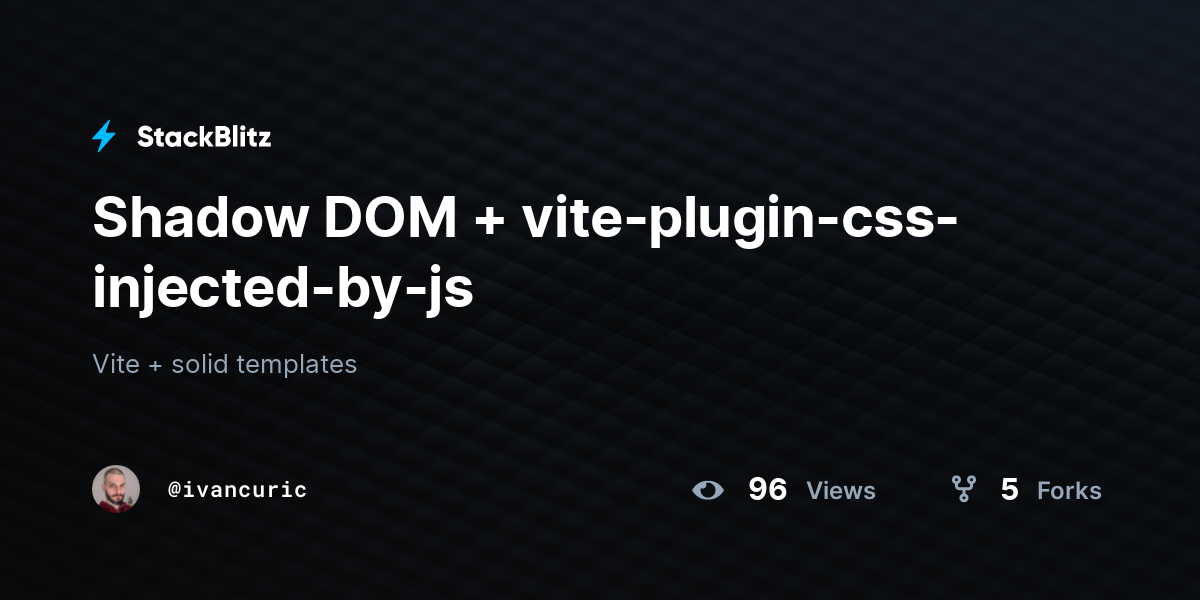Open the @ivancuric username link
The image size is (1200, 600).
[237, 490]
